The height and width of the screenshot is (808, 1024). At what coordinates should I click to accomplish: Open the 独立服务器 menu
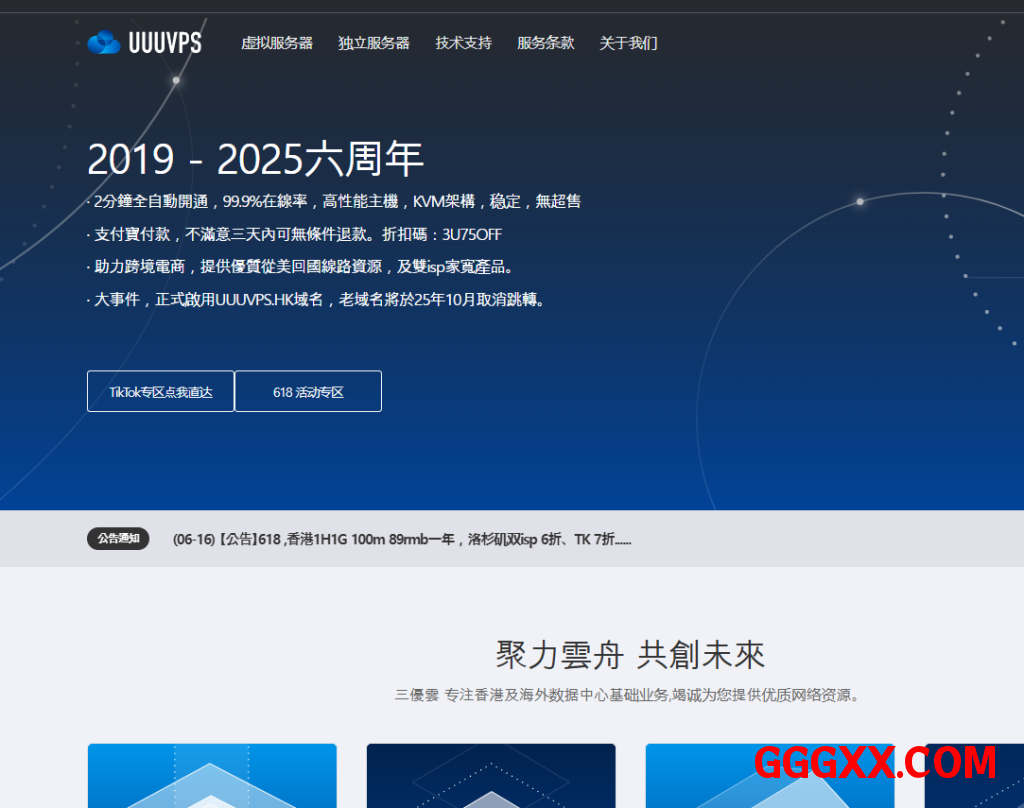coord(374,43)
